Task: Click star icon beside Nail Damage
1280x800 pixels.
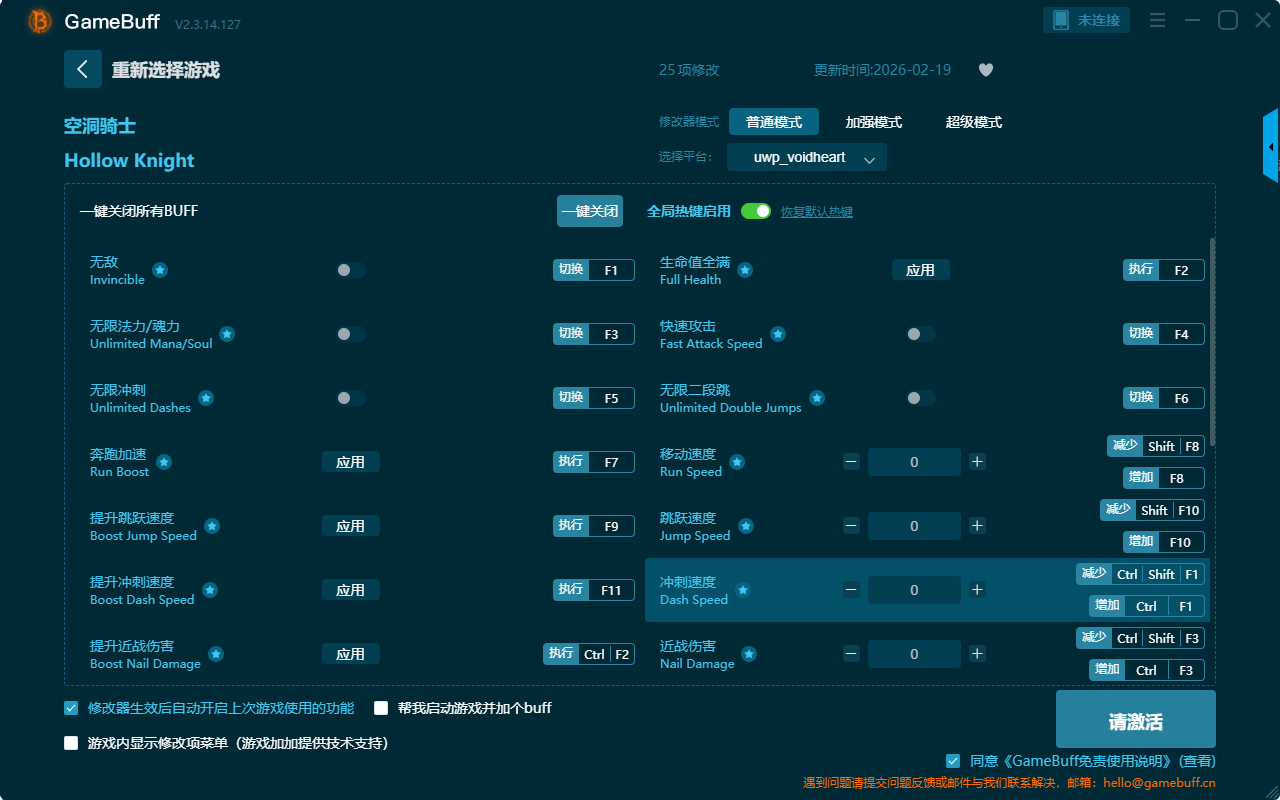Action: (749, 654)
